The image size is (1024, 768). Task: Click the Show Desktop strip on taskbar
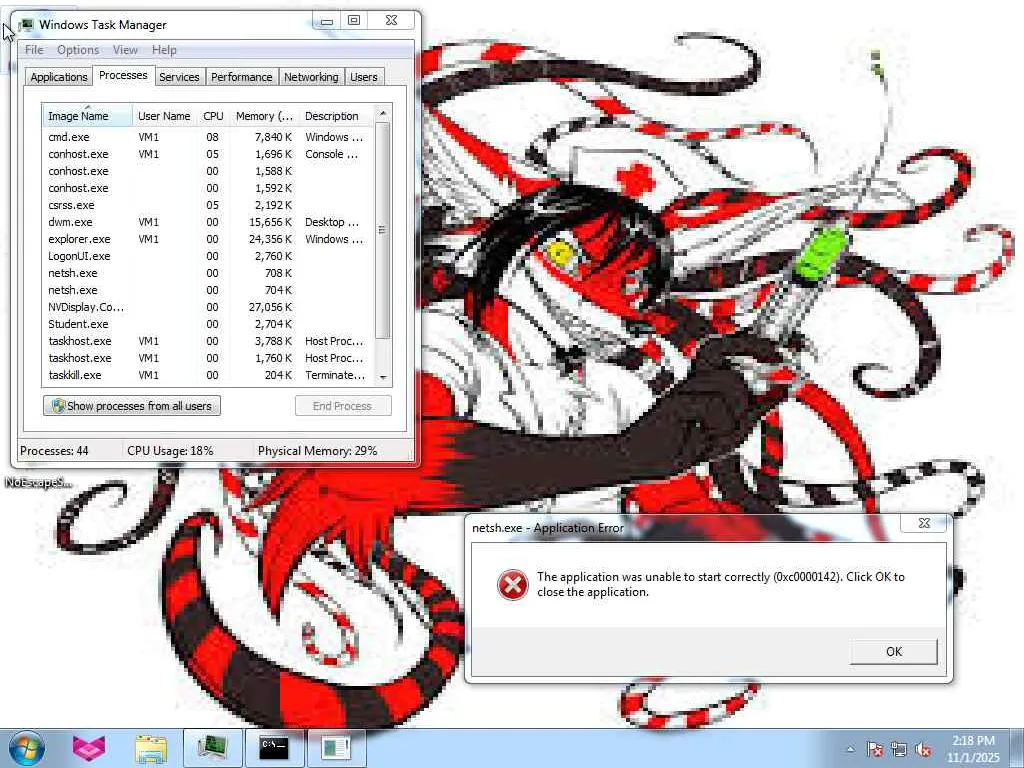click(1017, 748)
